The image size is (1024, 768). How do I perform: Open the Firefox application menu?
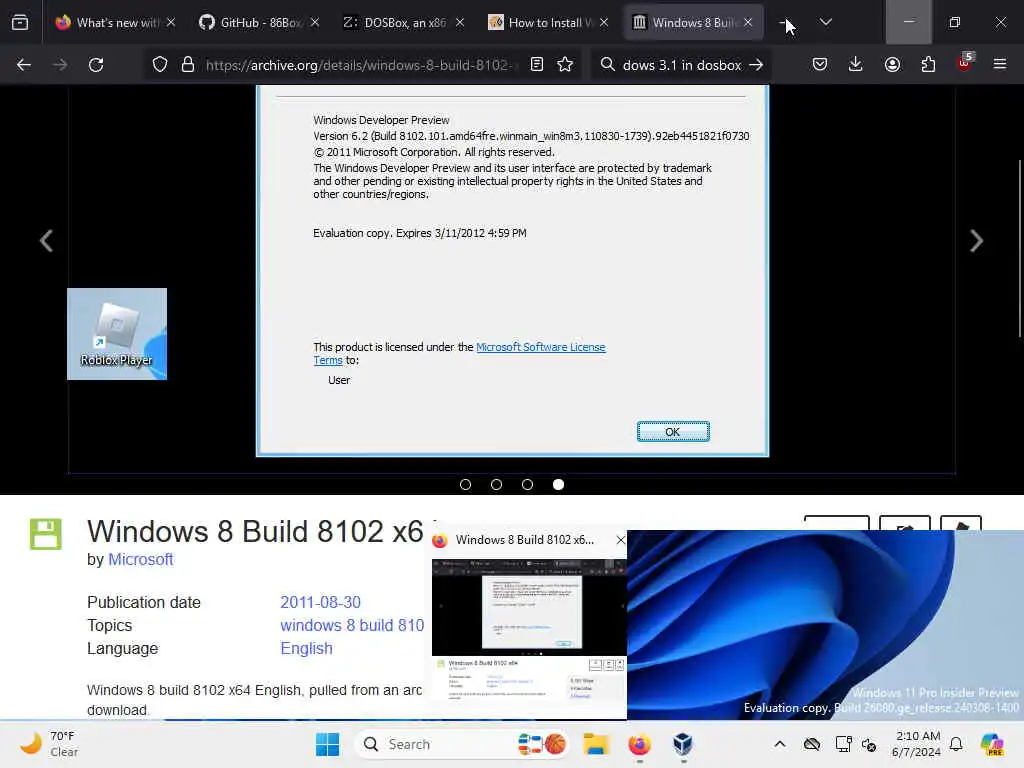(x=1000, y=65)
